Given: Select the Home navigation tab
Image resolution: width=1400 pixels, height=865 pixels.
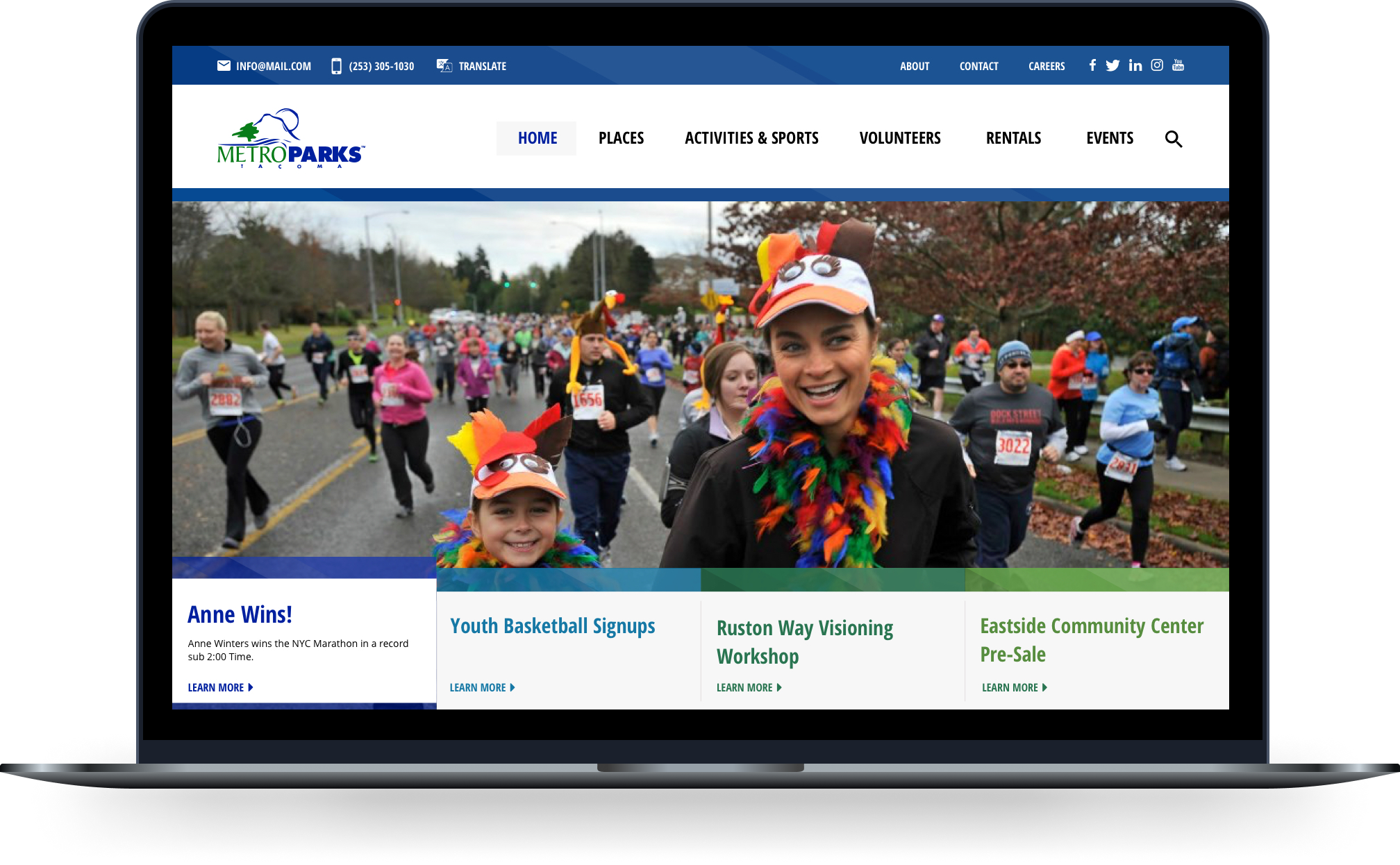Looking at the screenshot, I should [x=537, y=138].
